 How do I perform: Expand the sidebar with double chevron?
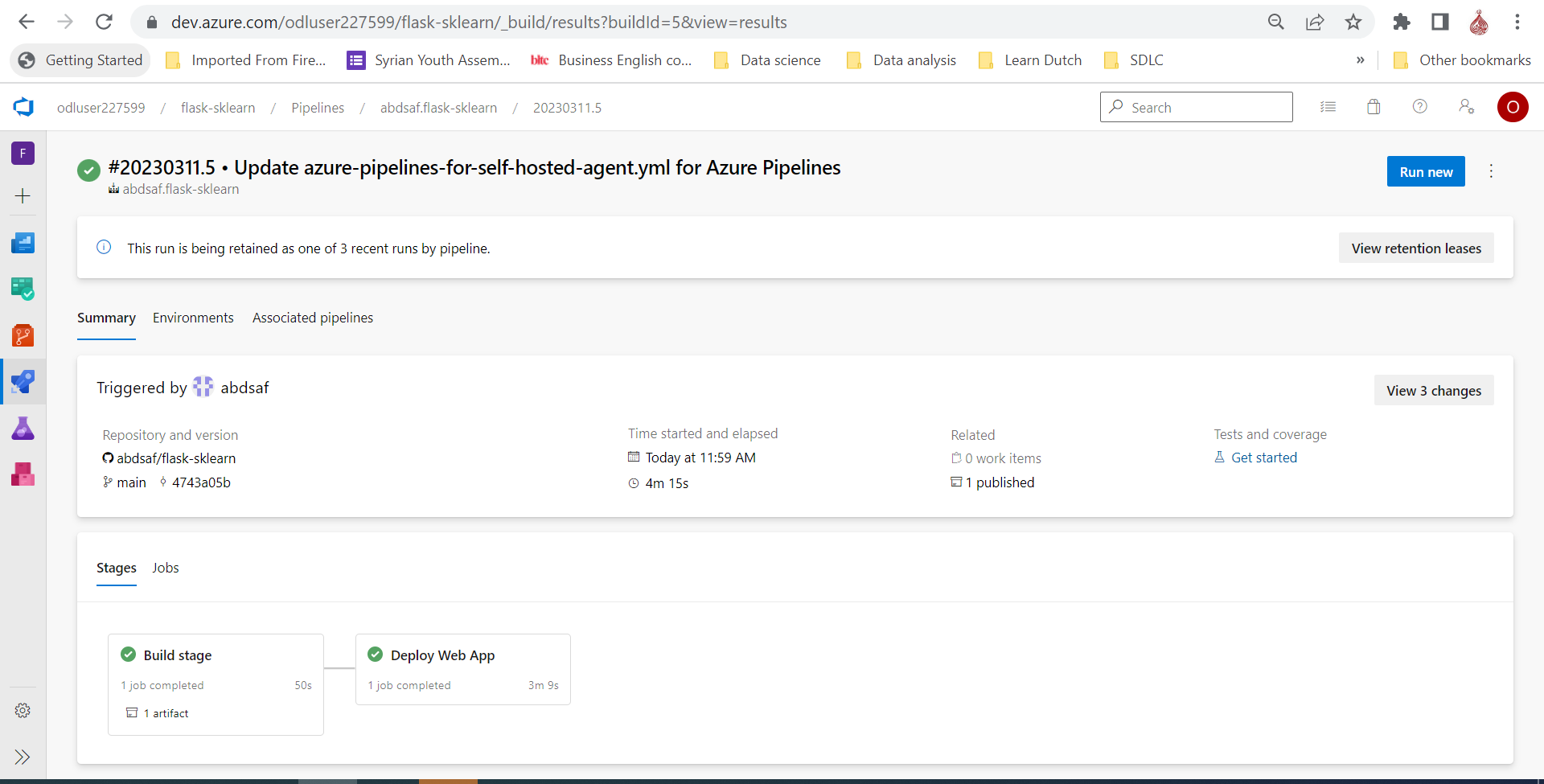(23, 757)
